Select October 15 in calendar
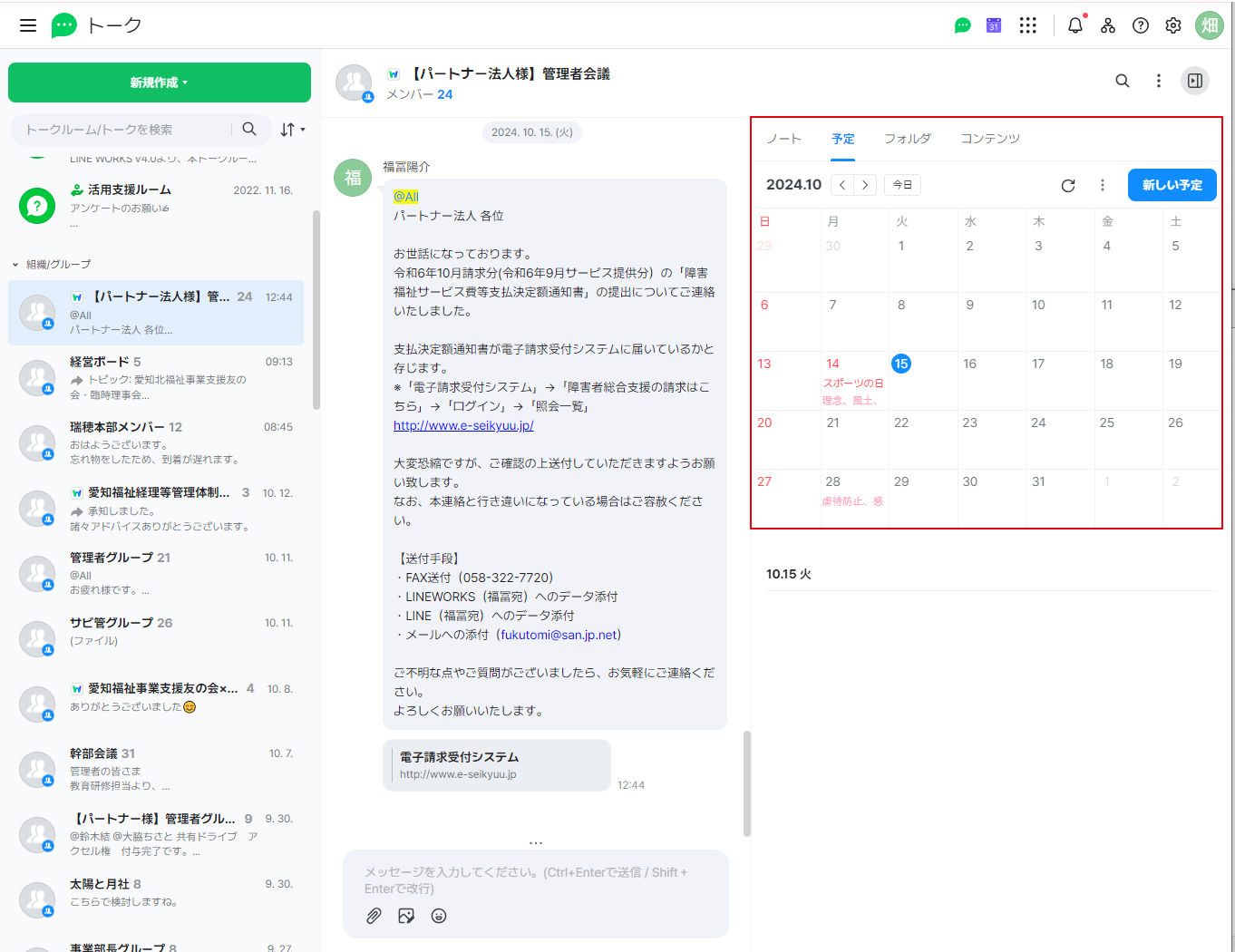 pos(901,364)
